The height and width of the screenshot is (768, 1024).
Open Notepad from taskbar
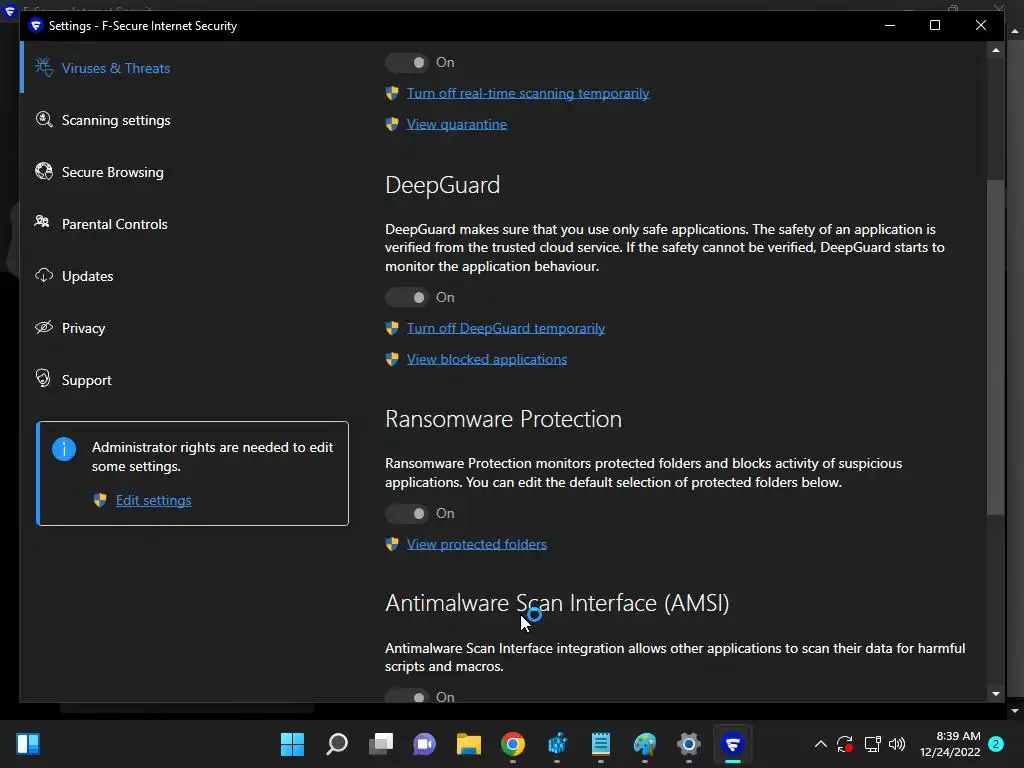click(601, 744)
